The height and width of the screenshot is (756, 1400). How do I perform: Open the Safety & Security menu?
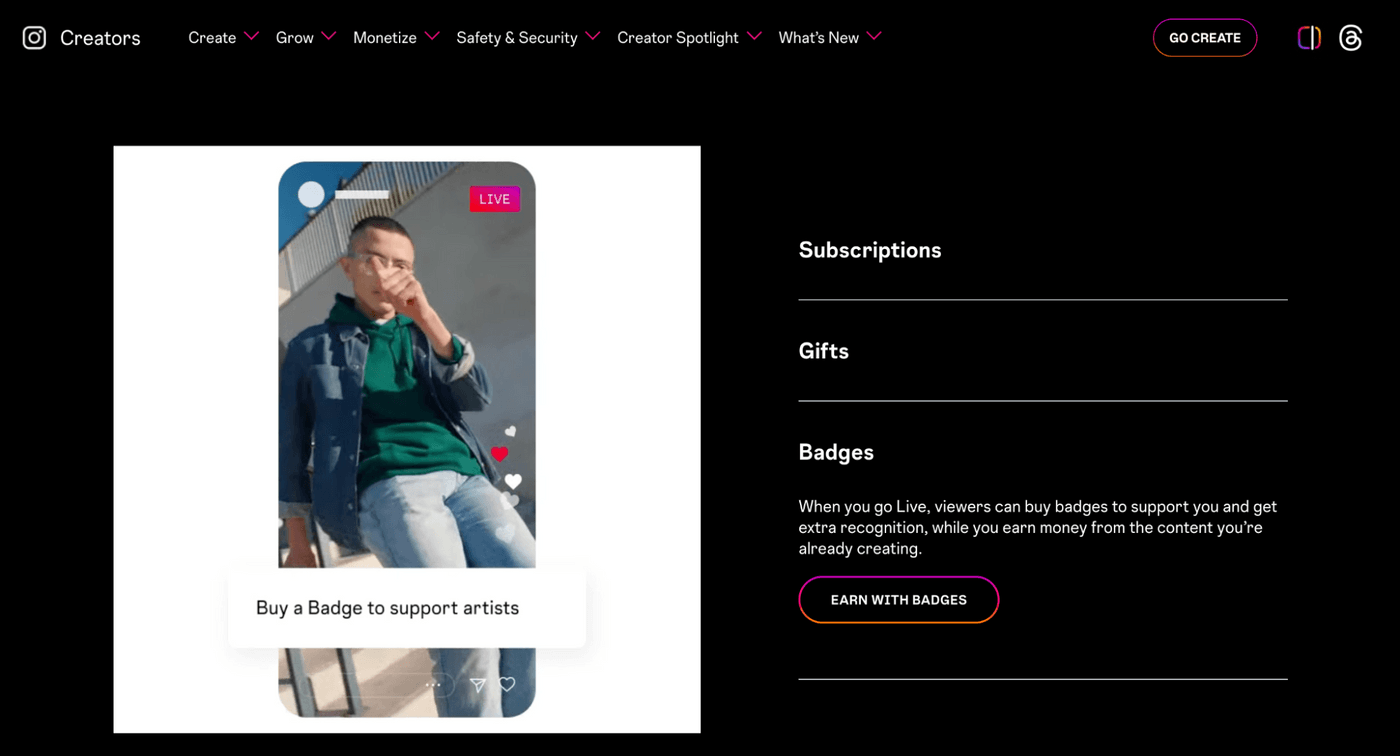517,38
